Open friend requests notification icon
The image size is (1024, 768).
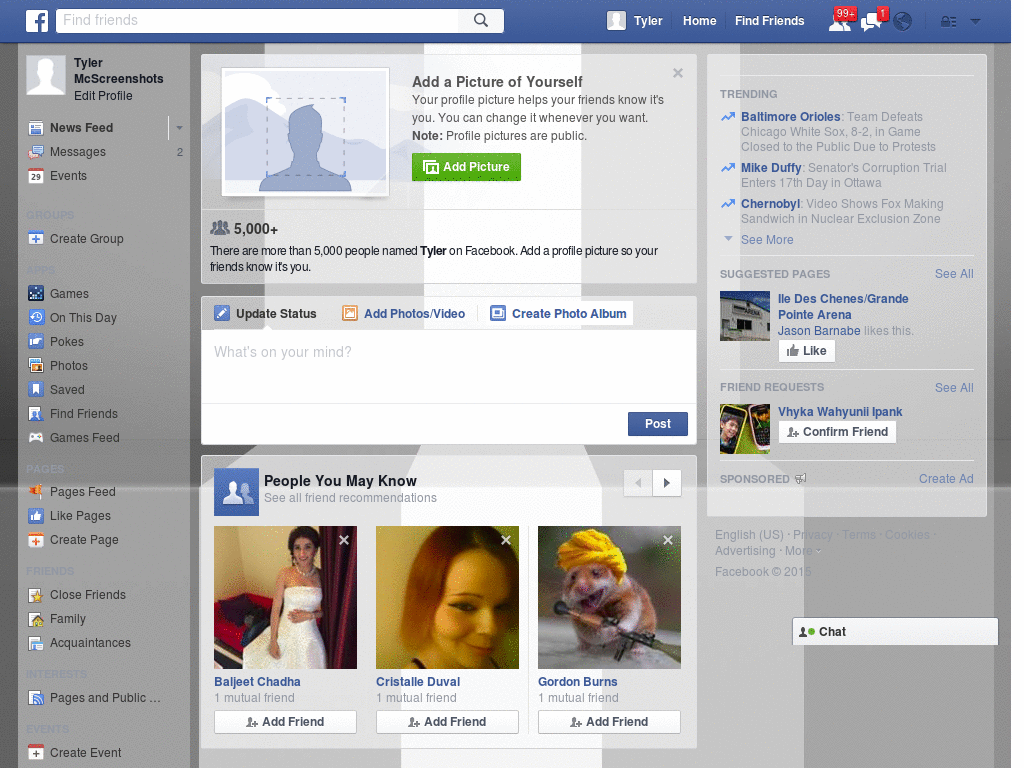tap(840, 21)
